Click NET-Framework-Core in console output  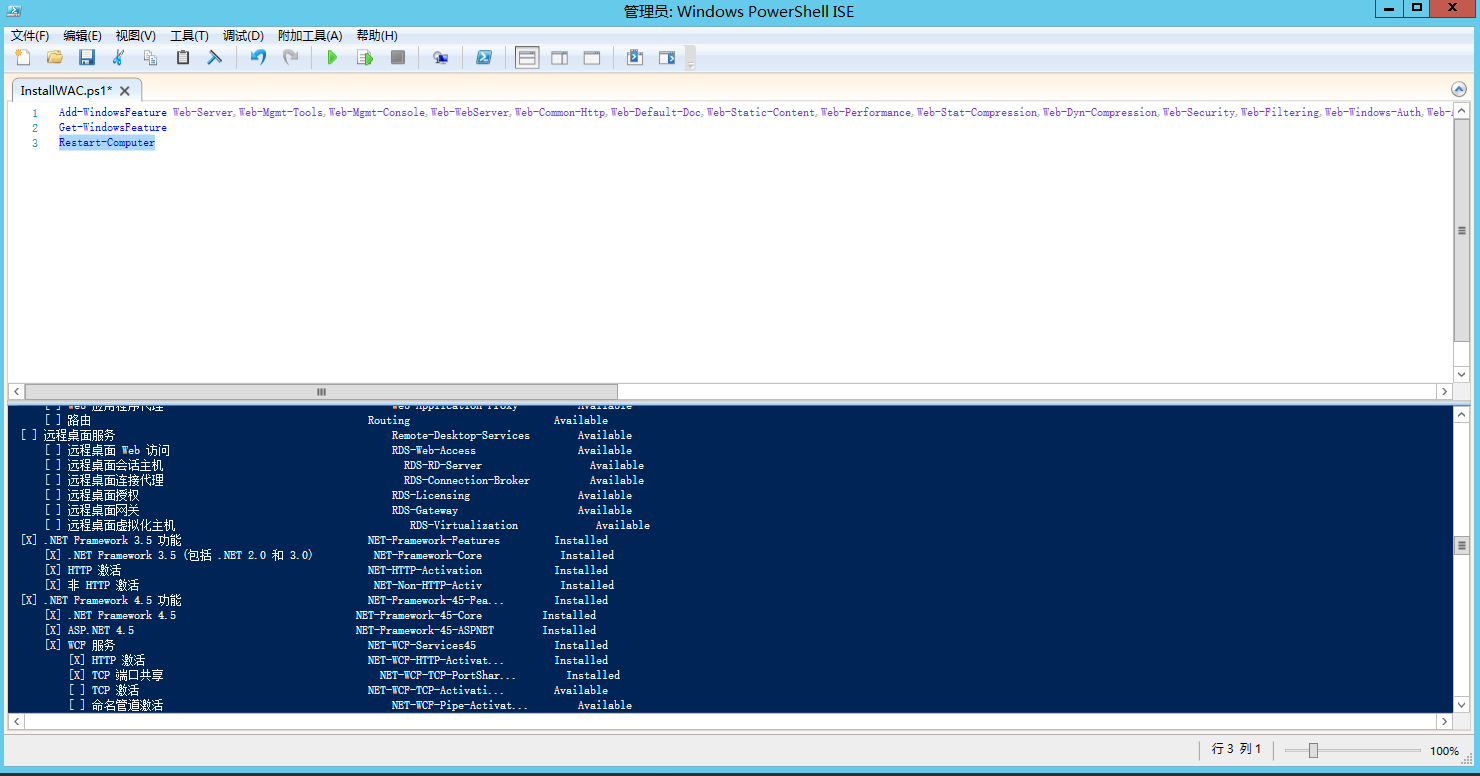[x=428, y=556]
